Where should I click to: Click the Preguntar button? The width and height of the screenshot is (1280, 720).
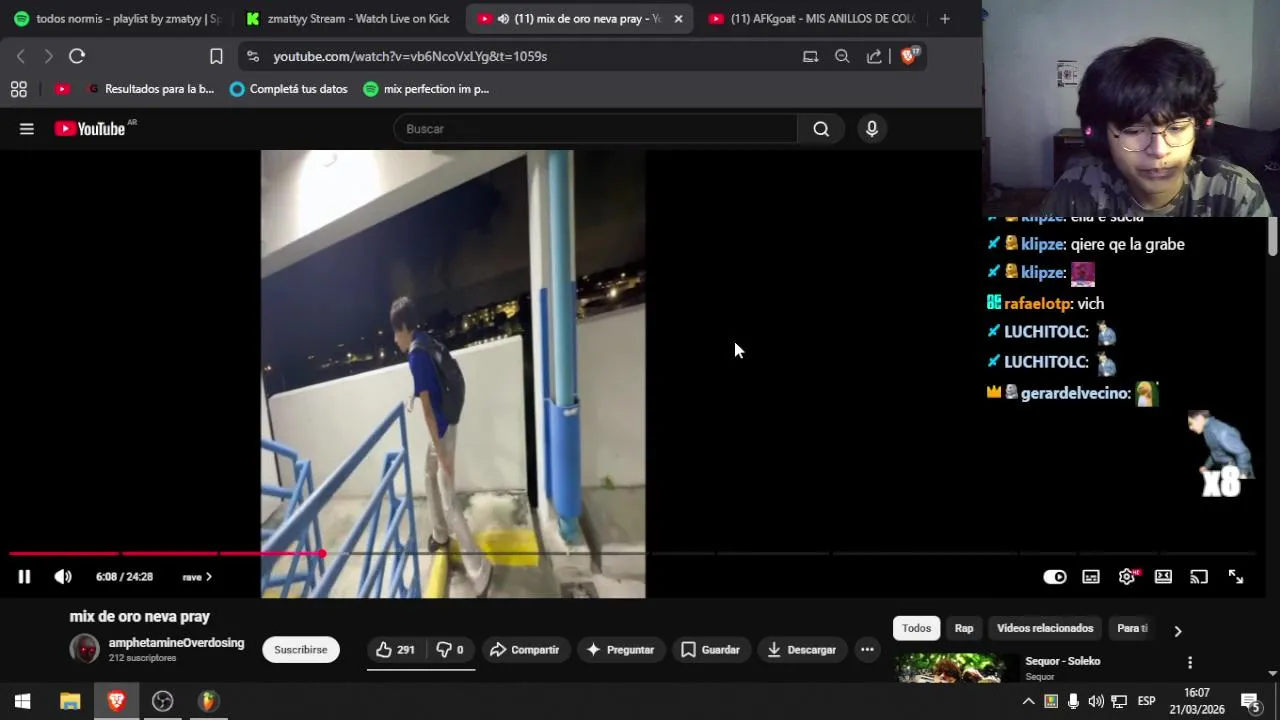click(x=620, y=650)
